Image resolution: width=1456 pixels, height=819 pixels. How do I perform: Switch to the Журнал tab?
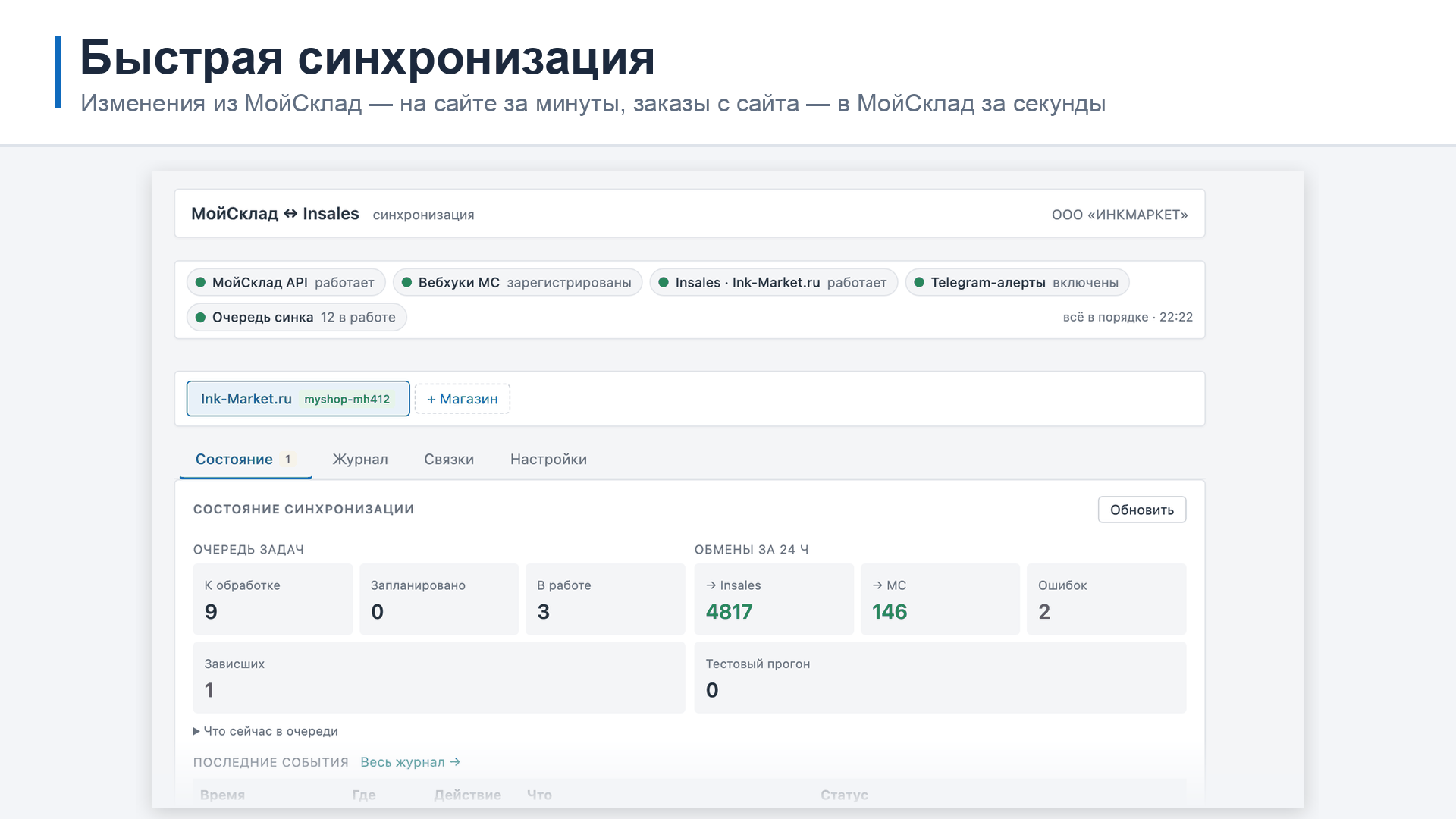click(x=360, y=460)
